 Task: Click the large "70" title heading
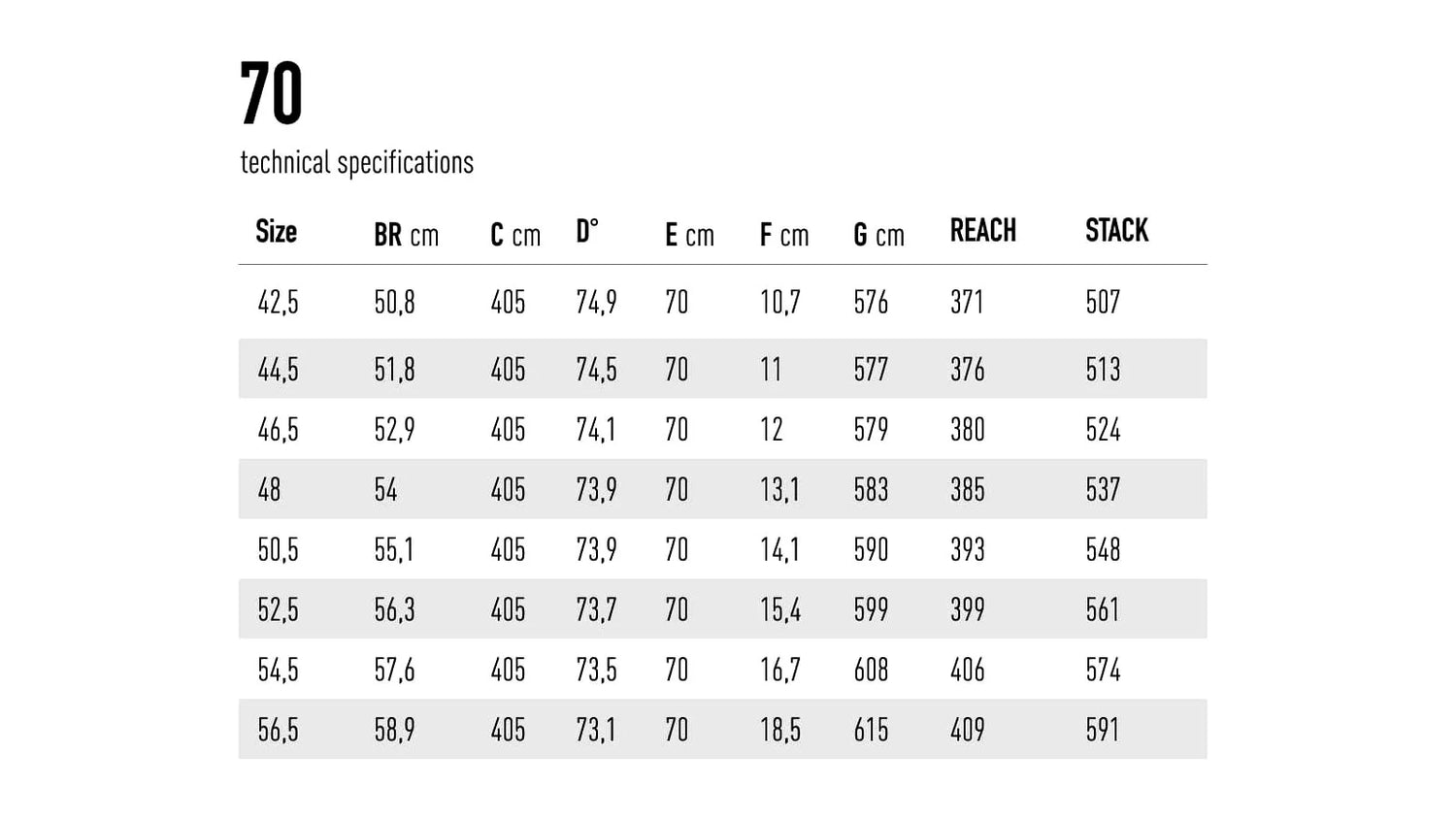[271, 94]
